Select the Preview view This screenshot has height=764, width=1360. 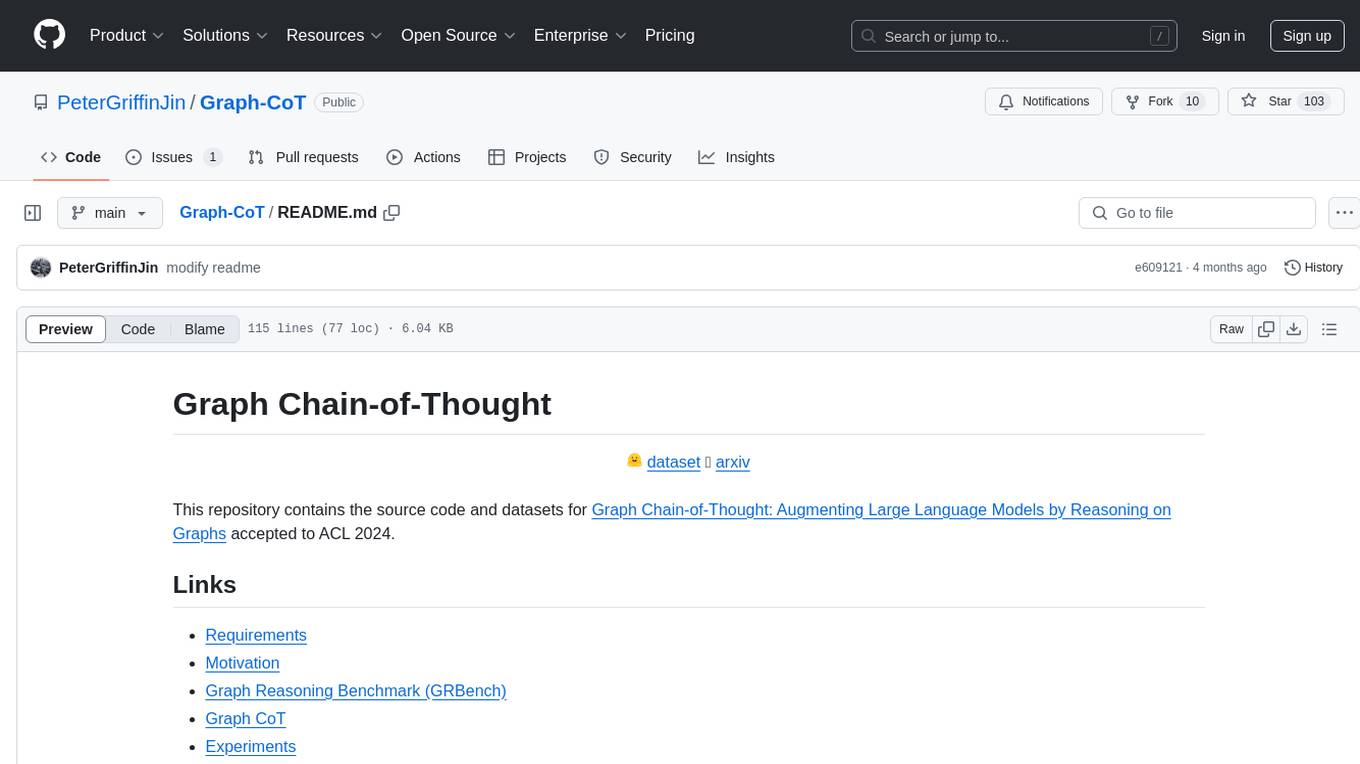click(66, 329)
